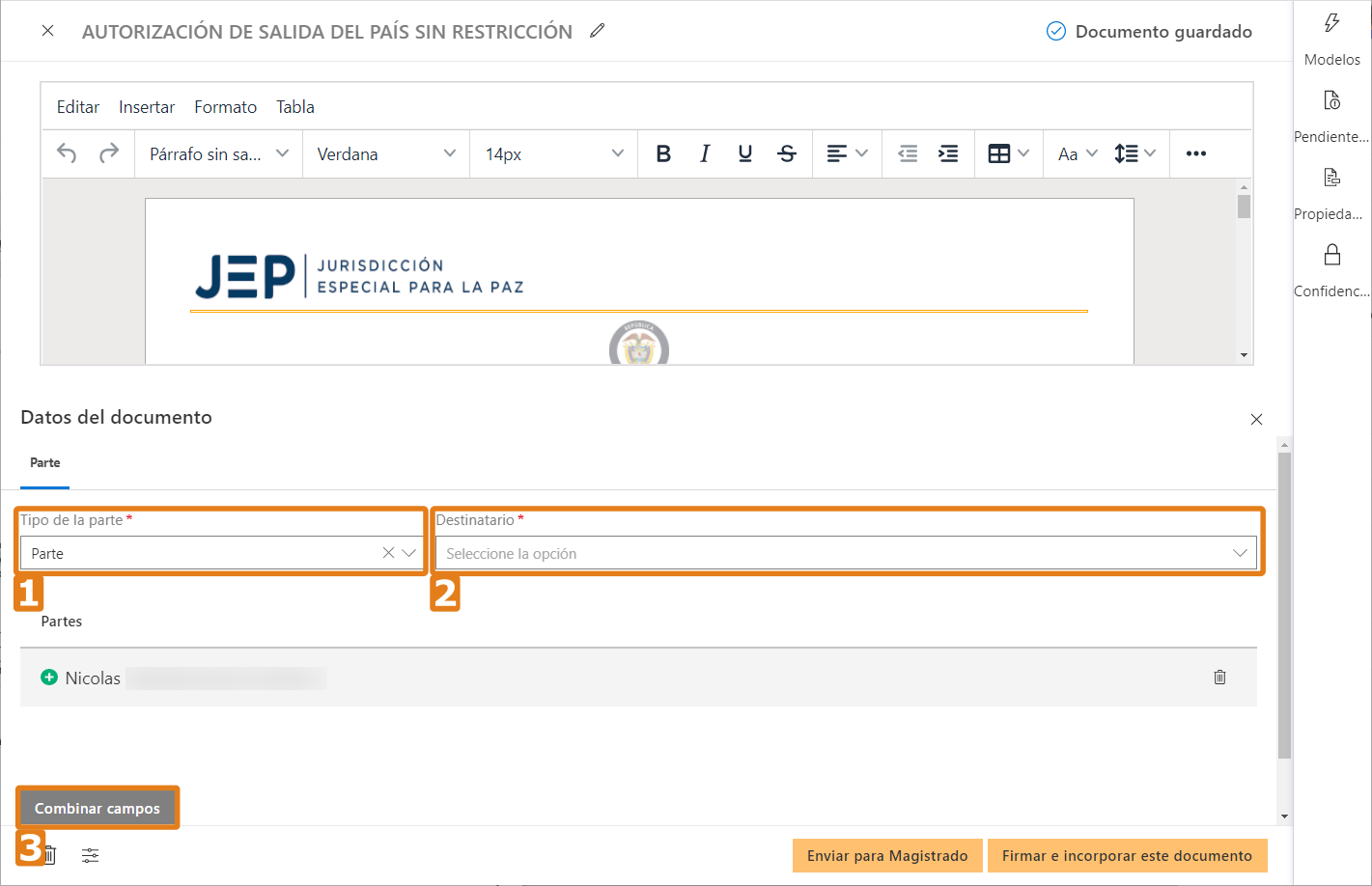Viewport: 1372px width, 886px height.
Task: Click the Datos del documento heading
Action: (x=116, y=417)
